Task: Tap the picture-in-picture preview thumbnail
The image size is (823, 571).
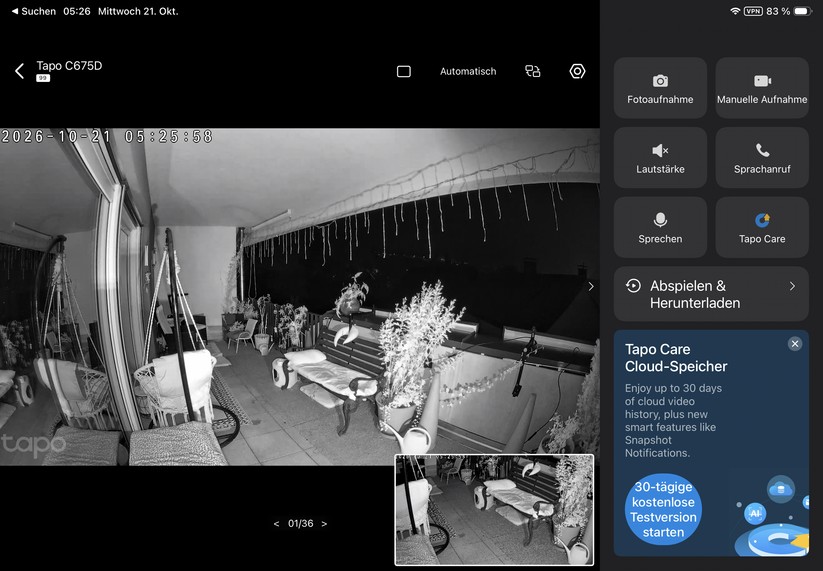Action: pyautogui.click(x=494, y=510)
